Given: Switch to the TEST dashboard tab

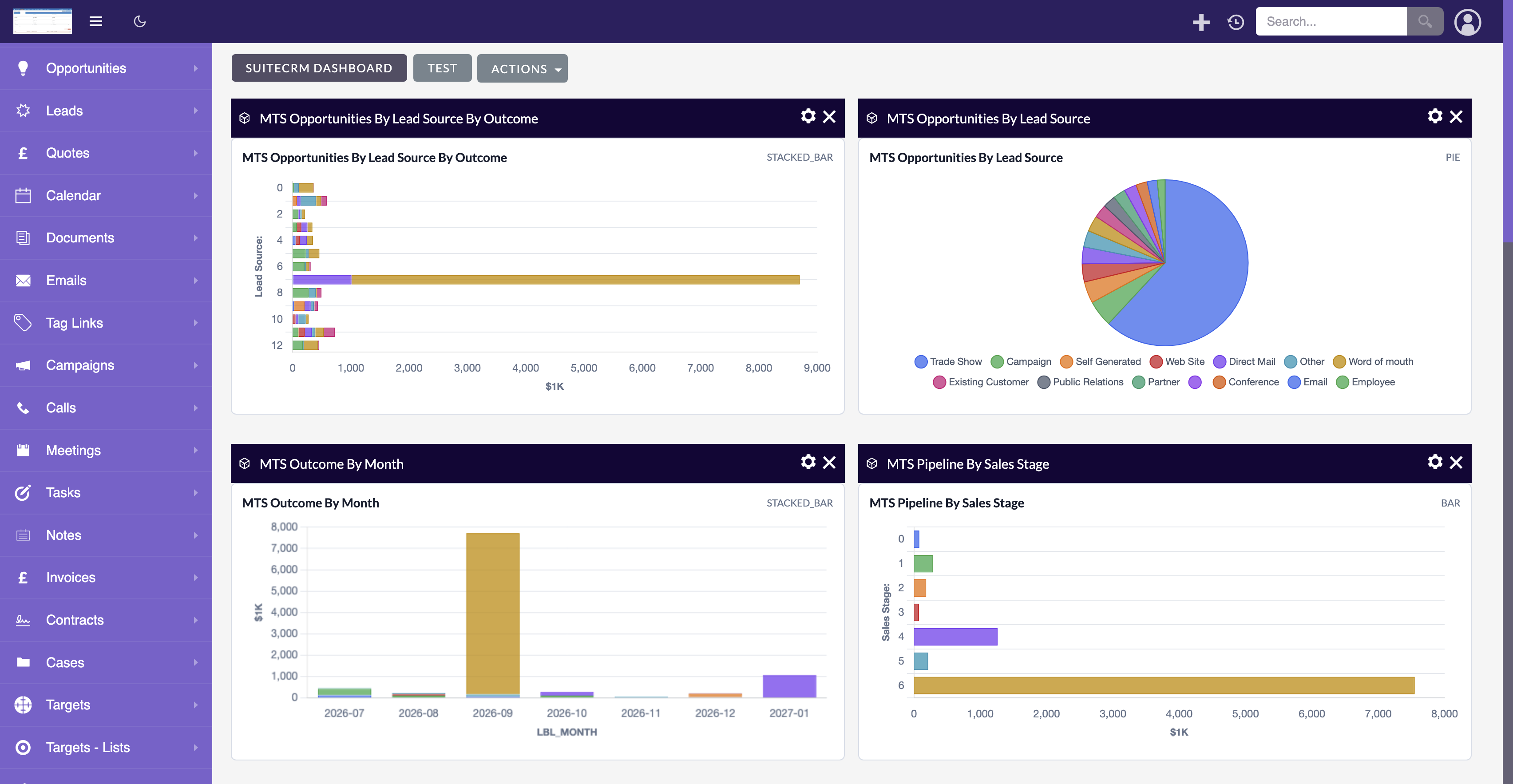Looking at the screenshot, I should click(x=442, y=68).
